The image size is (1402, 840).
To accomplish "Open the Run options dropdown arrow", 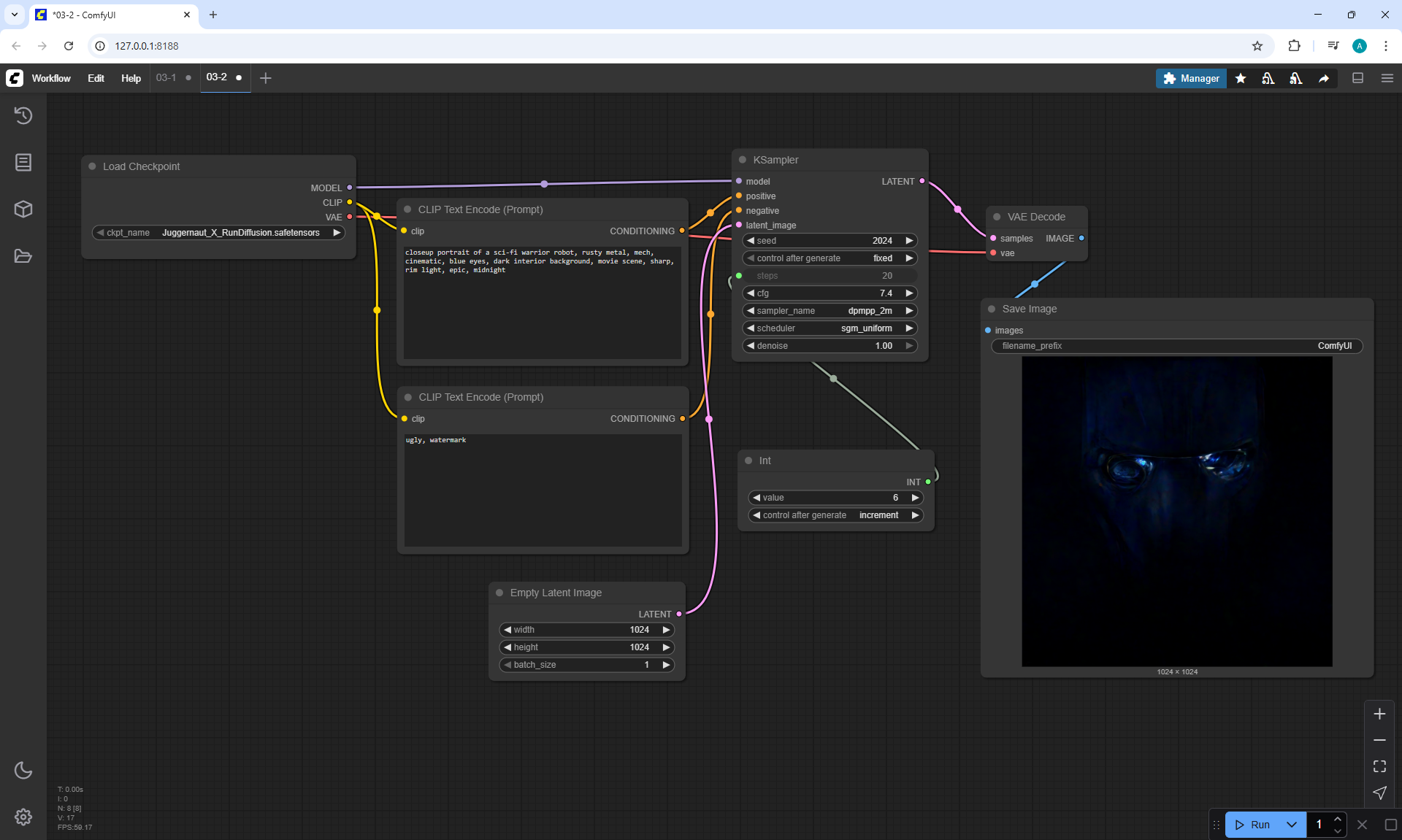I will coord(1292,825).
